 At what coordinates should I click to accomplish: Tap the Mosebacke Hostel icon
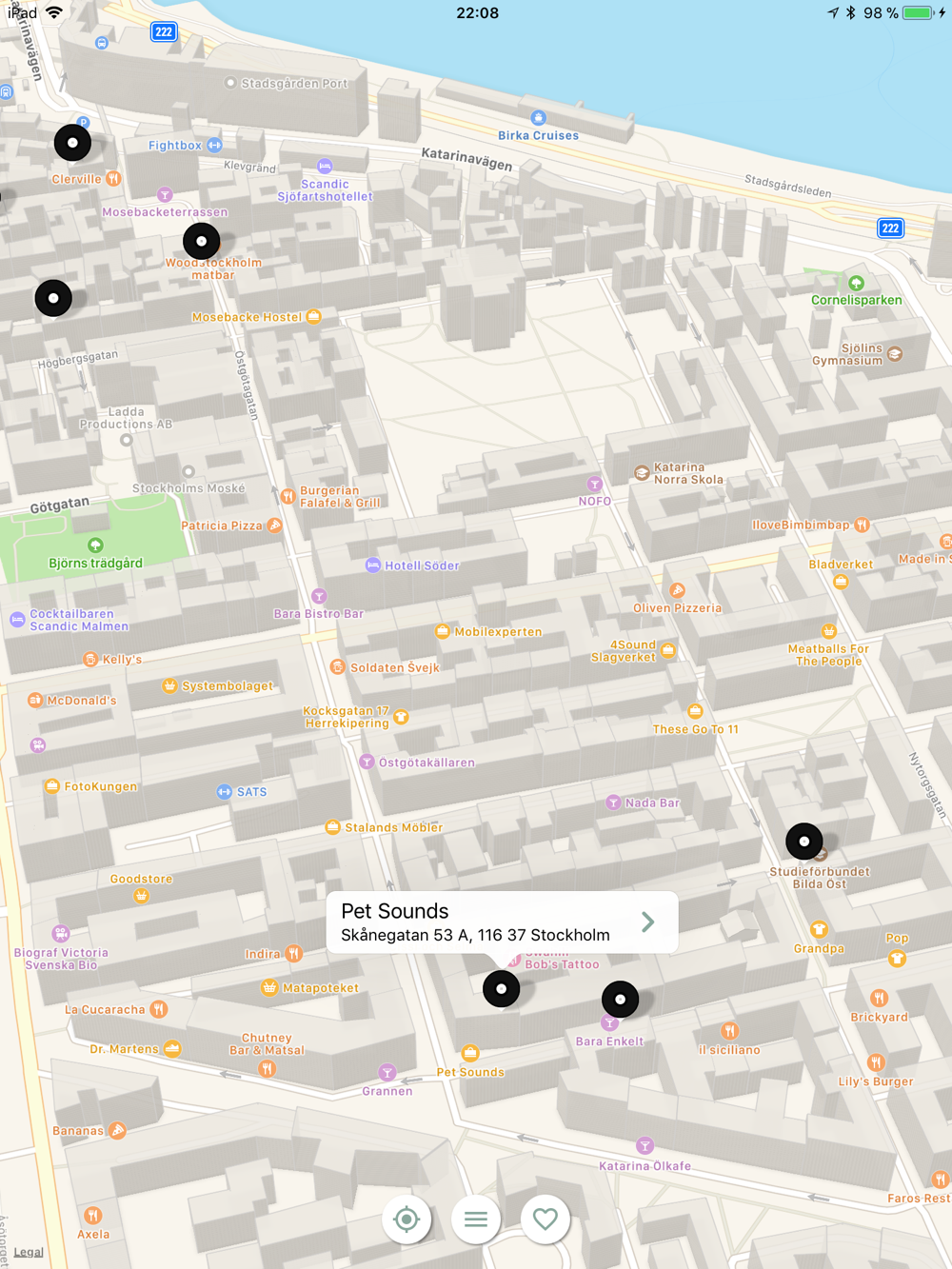click(x=314, y=316)
